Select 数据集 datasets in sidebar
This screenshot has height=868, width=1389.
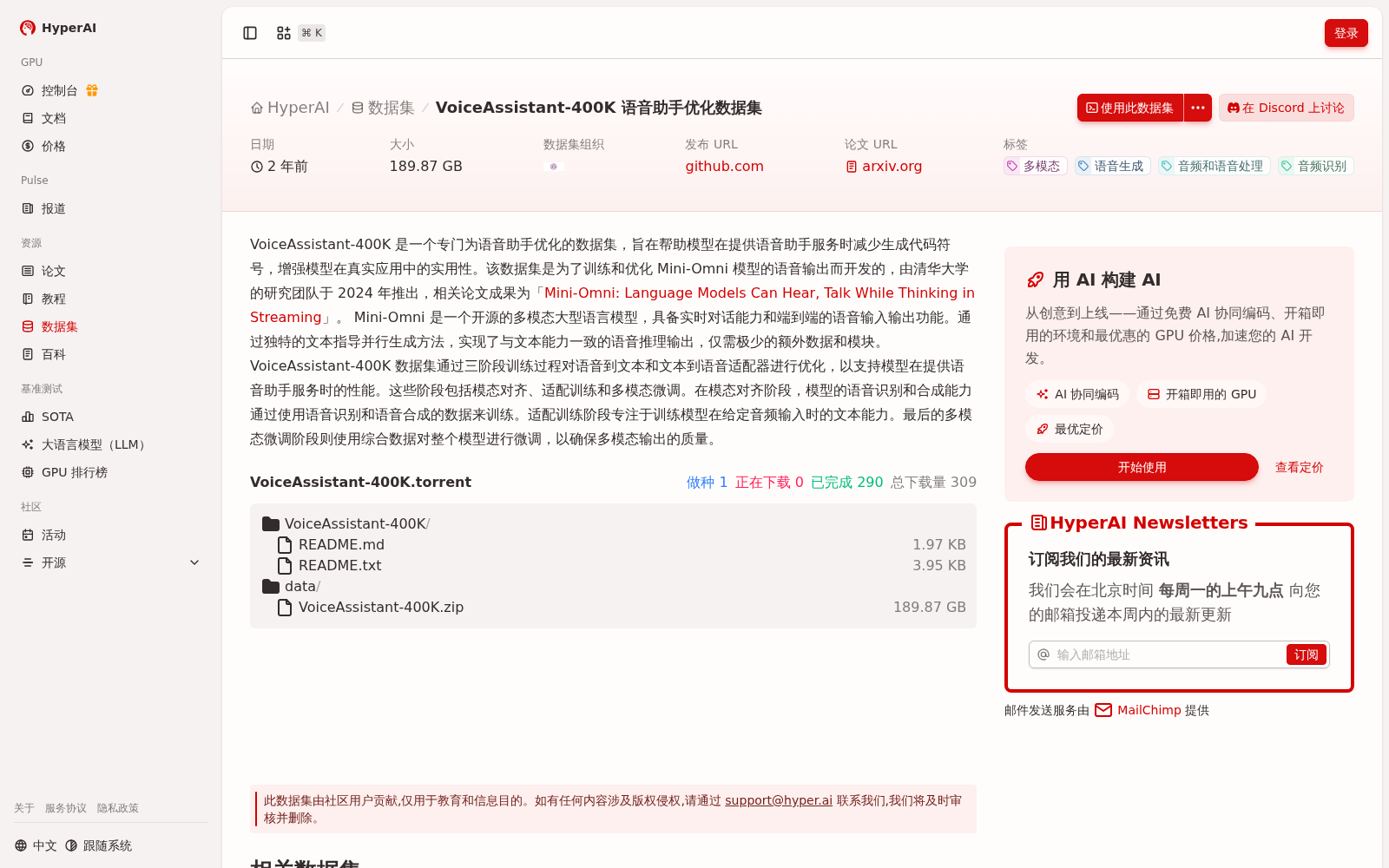(59, 326)
